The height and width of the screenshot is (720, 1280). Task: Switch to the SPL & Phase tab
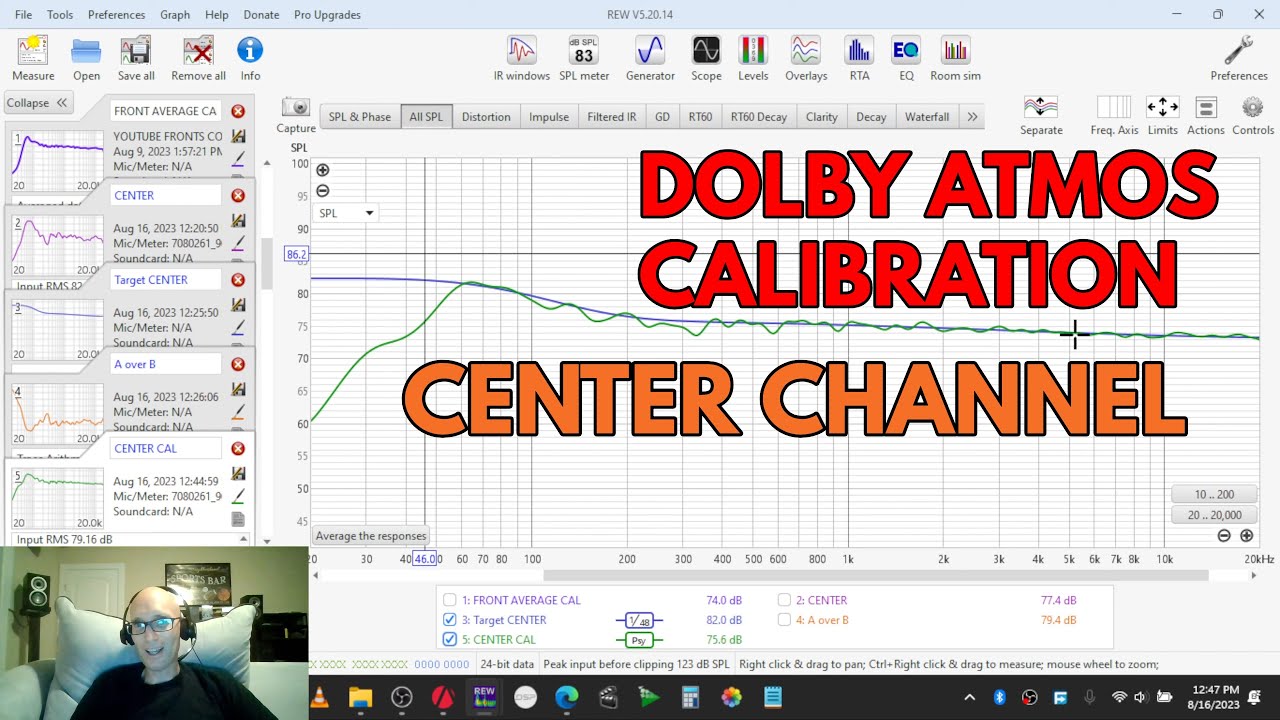360,117
